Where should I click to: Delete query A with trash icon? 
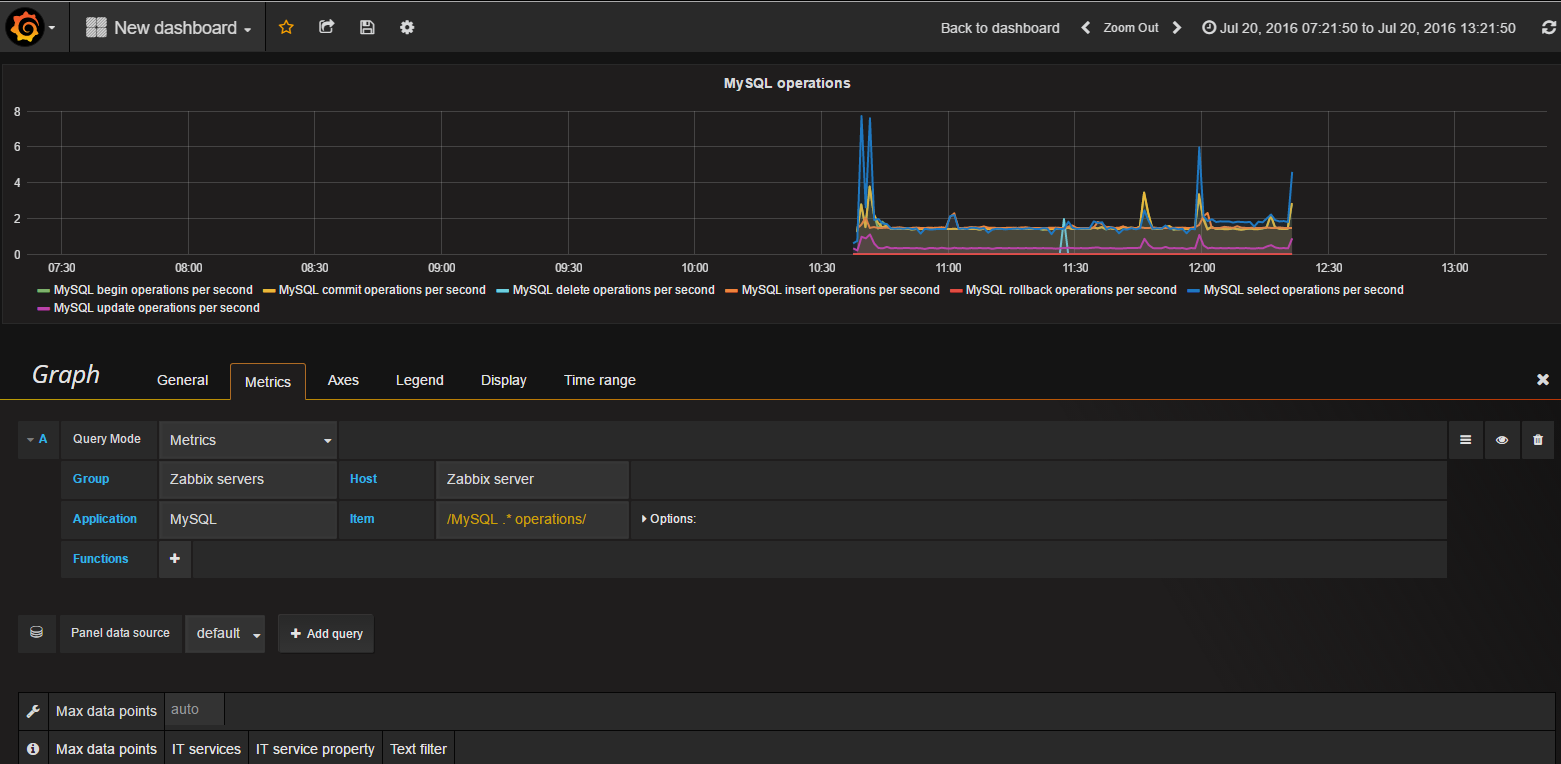click(1538, 440)
